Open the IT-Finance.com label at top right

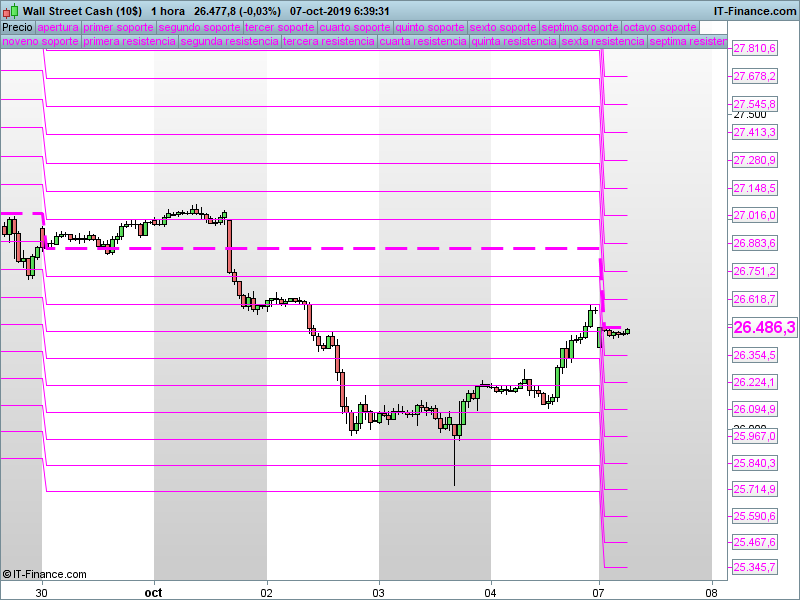coord(755,11)
